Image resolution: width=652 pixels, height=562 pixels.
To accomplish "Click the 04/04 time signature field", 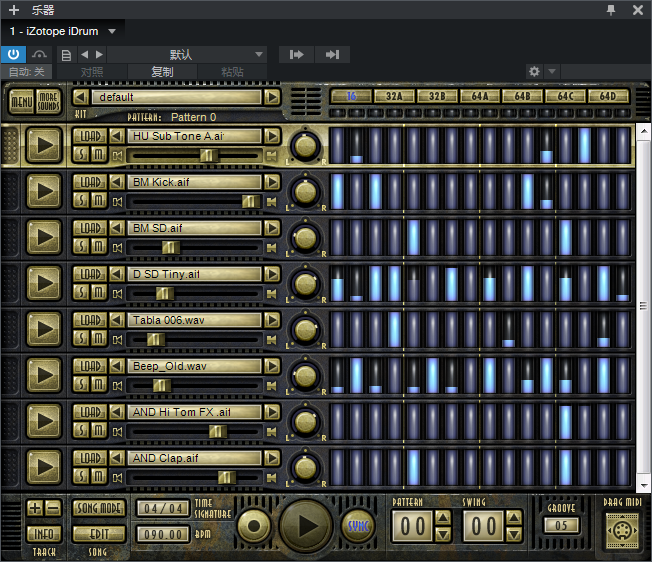I will coord(163,508).
